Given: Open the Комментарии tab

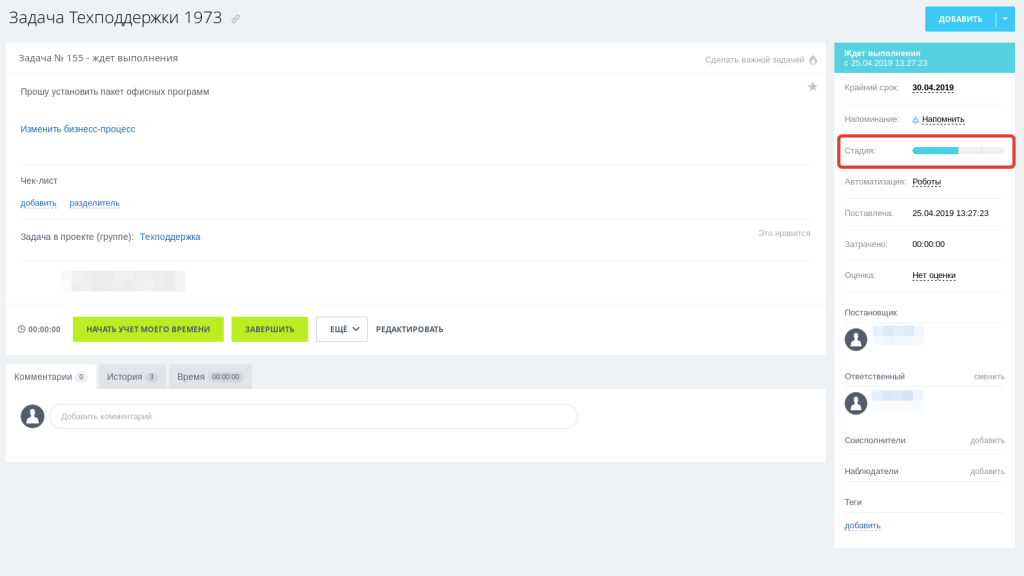Looking at the screenshot, I should 51,377.
